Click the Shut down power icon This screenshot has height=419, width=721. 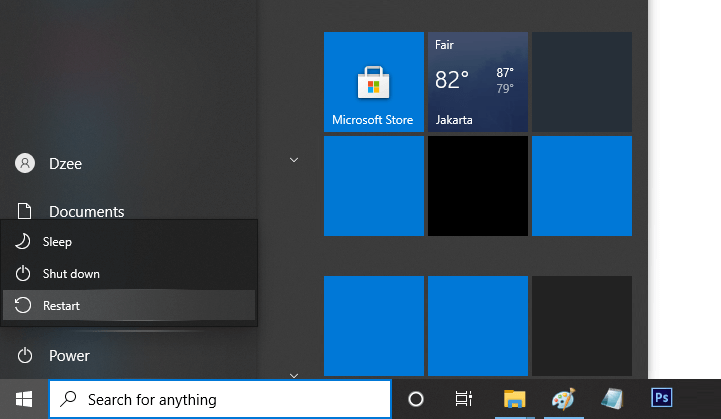[23, 274]
